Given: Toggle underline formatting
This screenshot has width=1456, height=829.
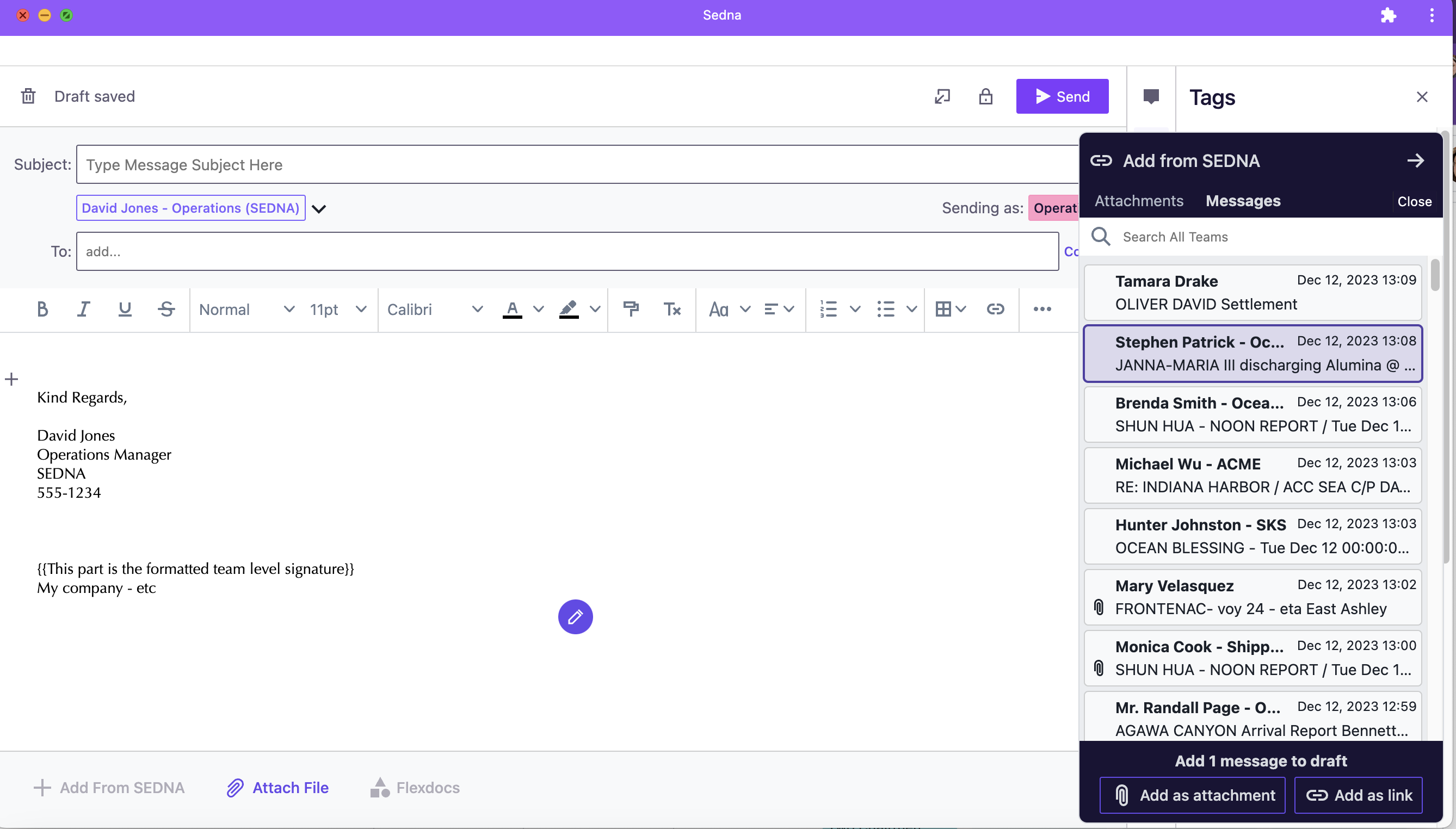Looking at the screenshot, I should [x=125, y=309].
